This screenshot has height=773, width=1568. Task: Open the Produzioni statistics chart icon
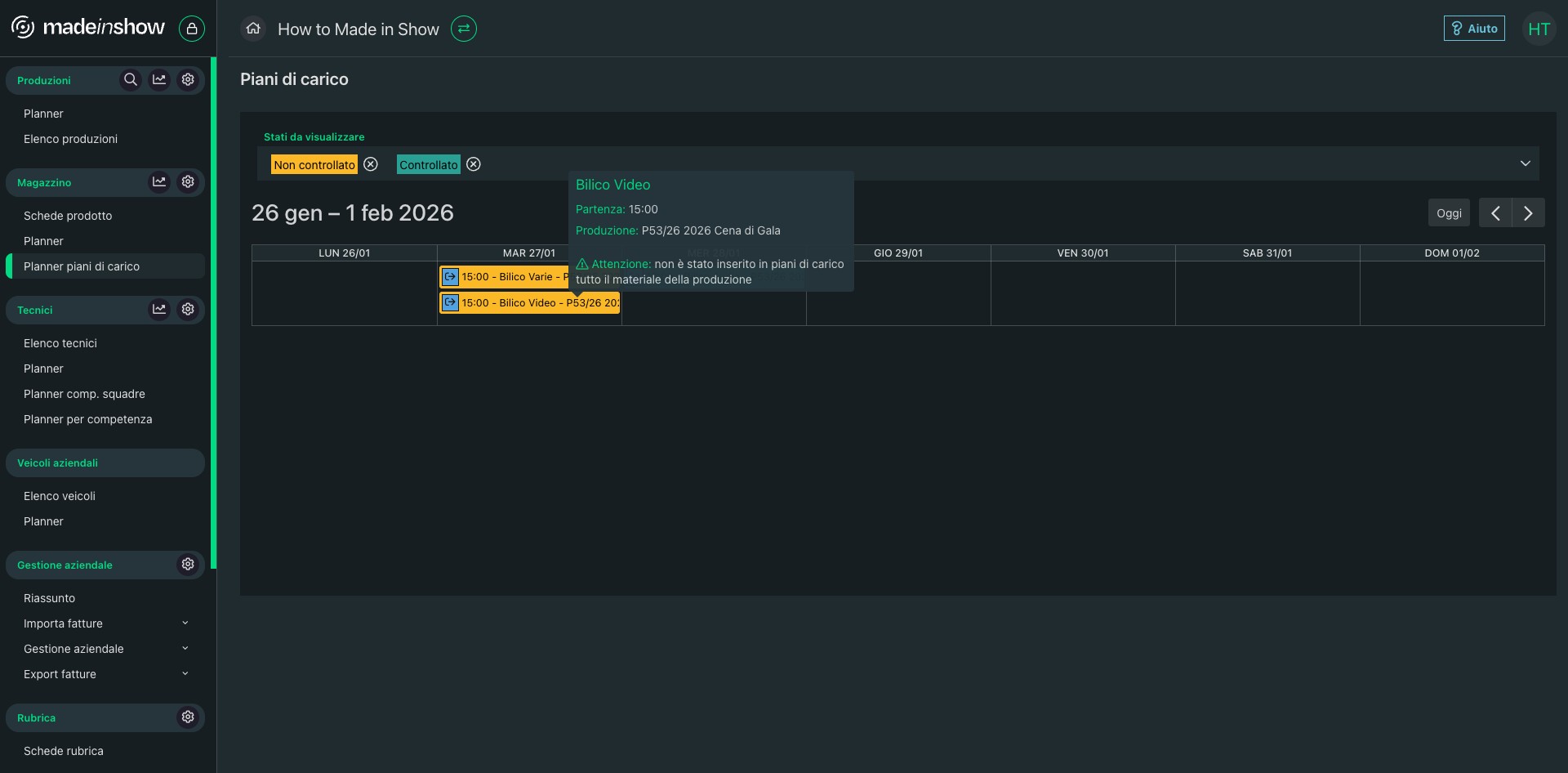pos(159,79)
